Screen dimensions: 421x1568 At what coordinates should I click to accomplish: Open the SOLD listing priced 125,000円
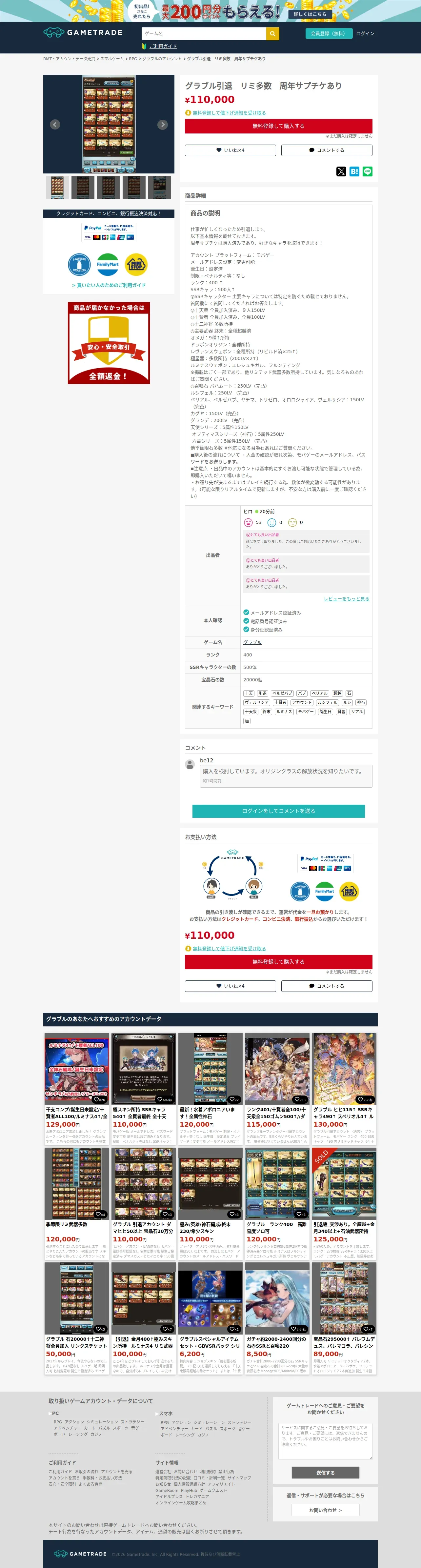tap(344, 1203)
